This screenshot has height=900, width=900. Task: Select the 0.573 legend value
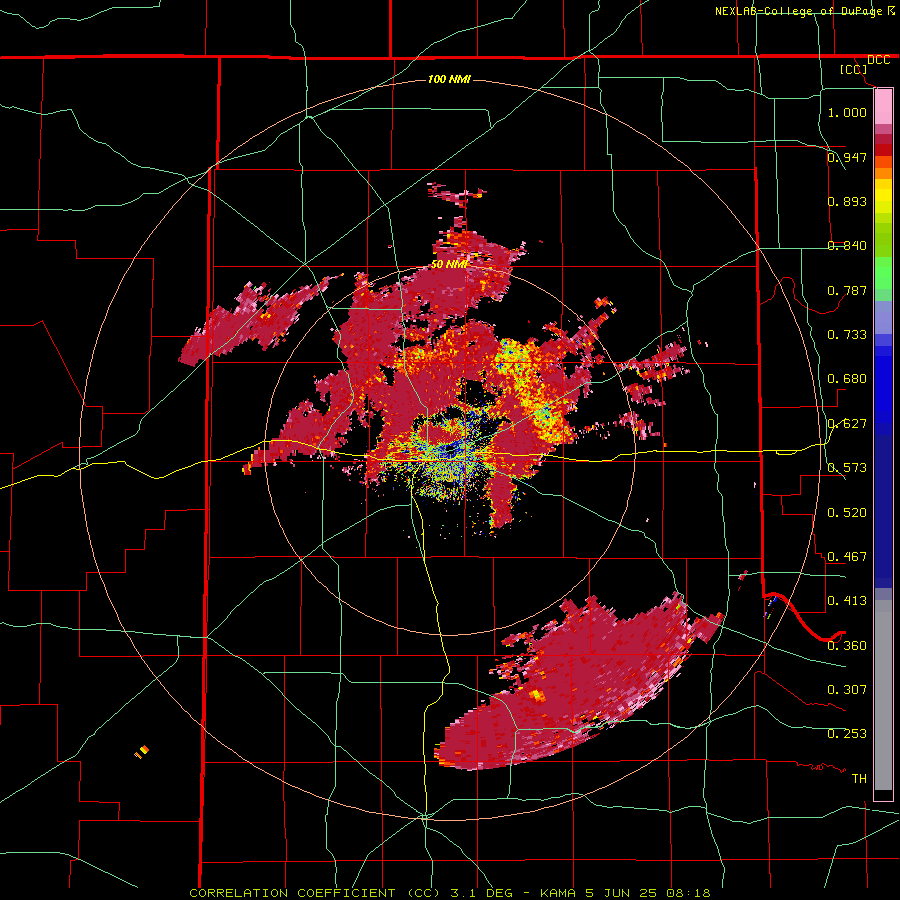click(x=847, y=468)
